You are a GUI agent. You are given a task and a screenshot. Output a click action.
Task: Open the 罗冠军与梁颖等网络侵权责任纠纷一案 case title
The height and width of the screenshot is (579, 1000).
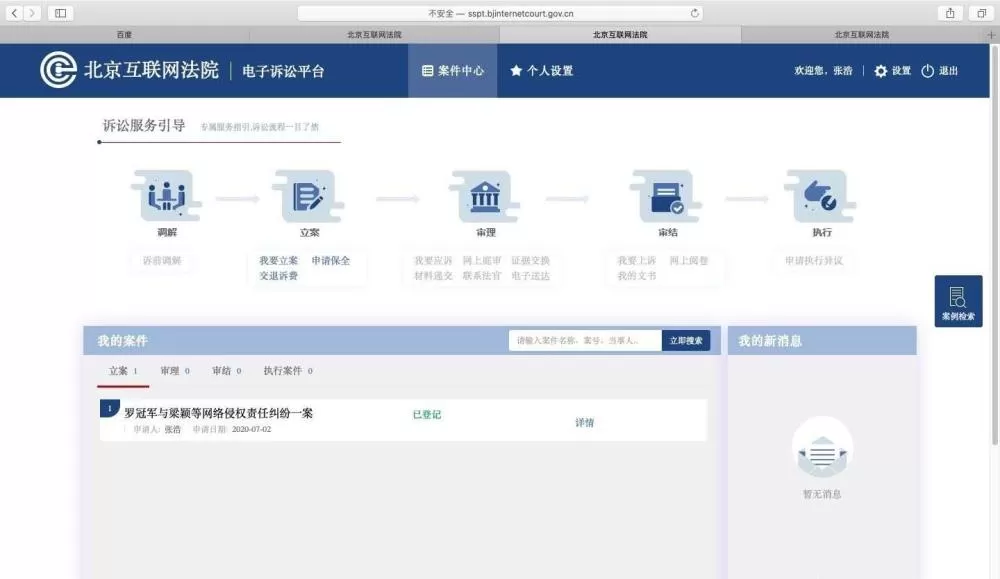[x=219, y=413]
